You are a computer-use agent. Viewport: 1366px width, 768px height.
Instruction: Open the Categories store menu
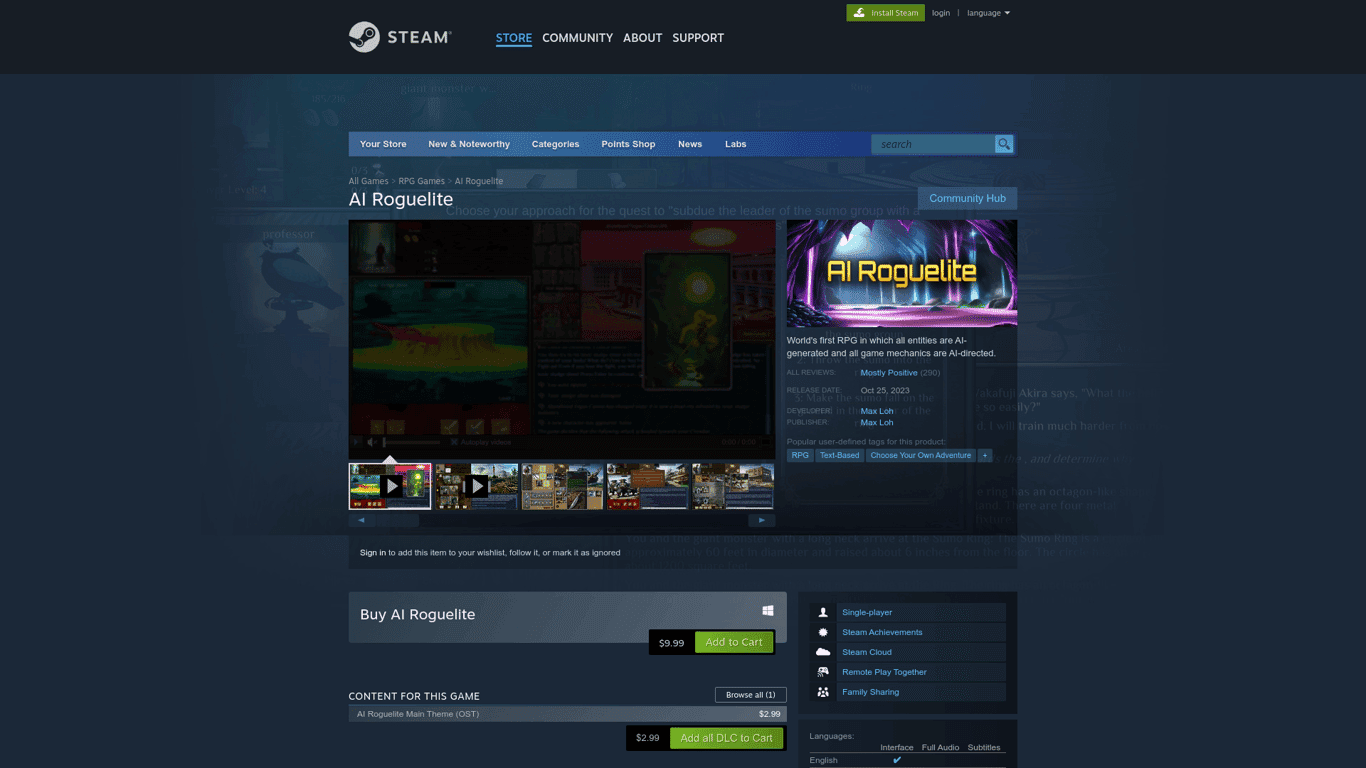[x=555, y=144]
